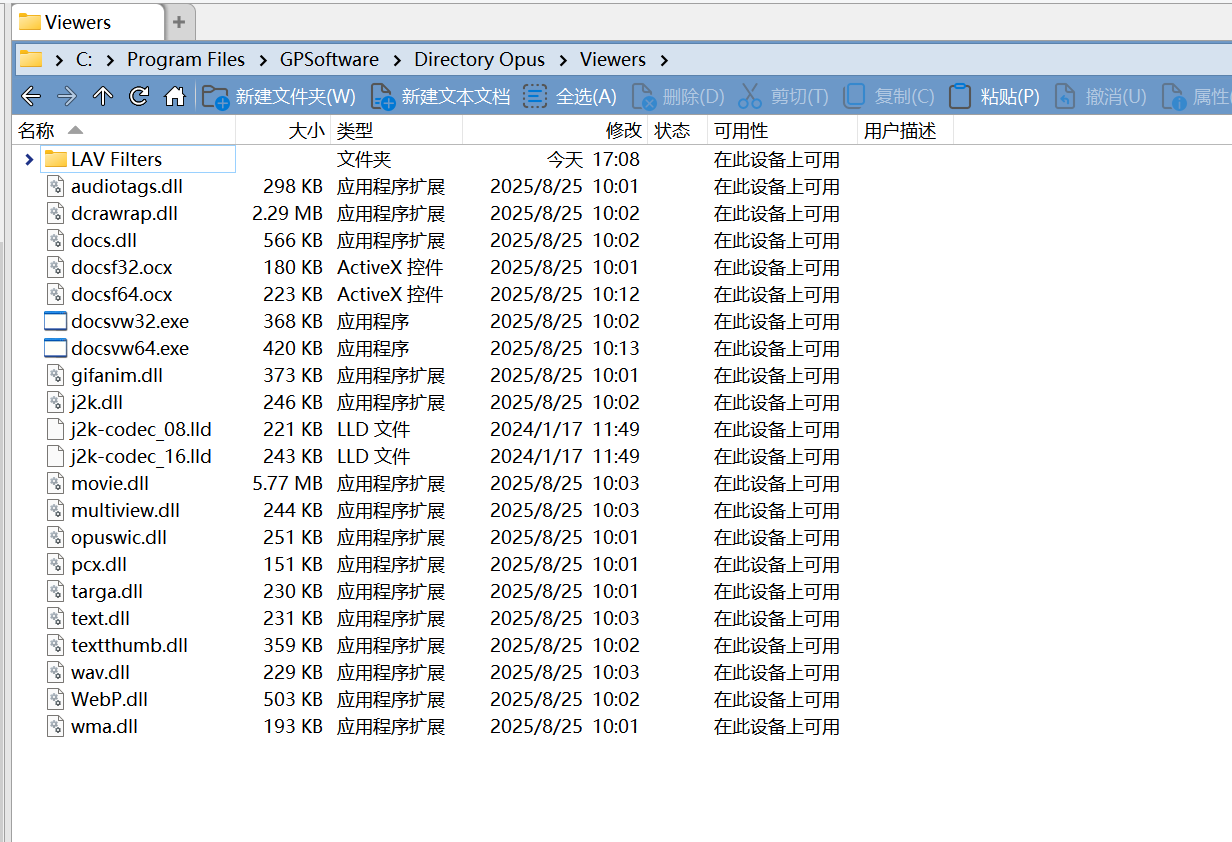Refresh the current folder listing
This screenshot has width=1232, height=842.
139,96
